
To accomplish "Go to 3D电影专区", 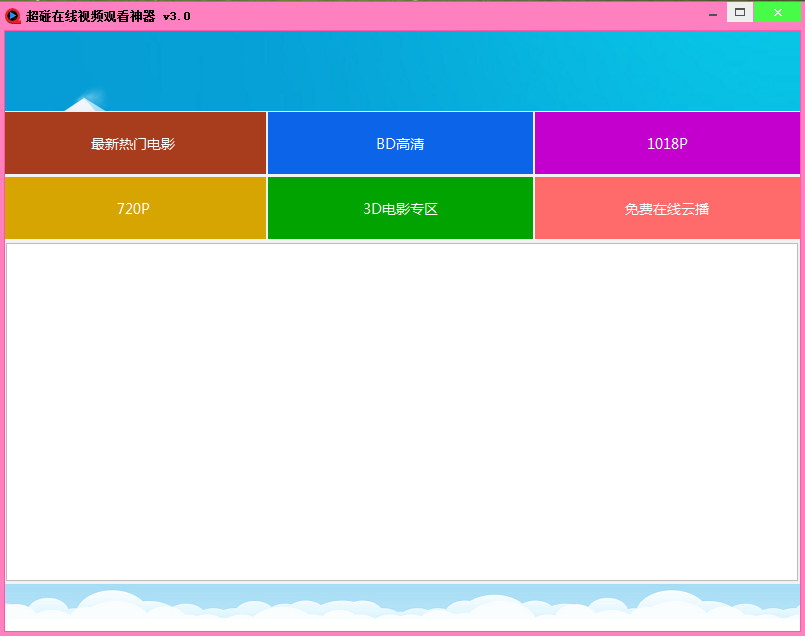I will click(400, 208).
